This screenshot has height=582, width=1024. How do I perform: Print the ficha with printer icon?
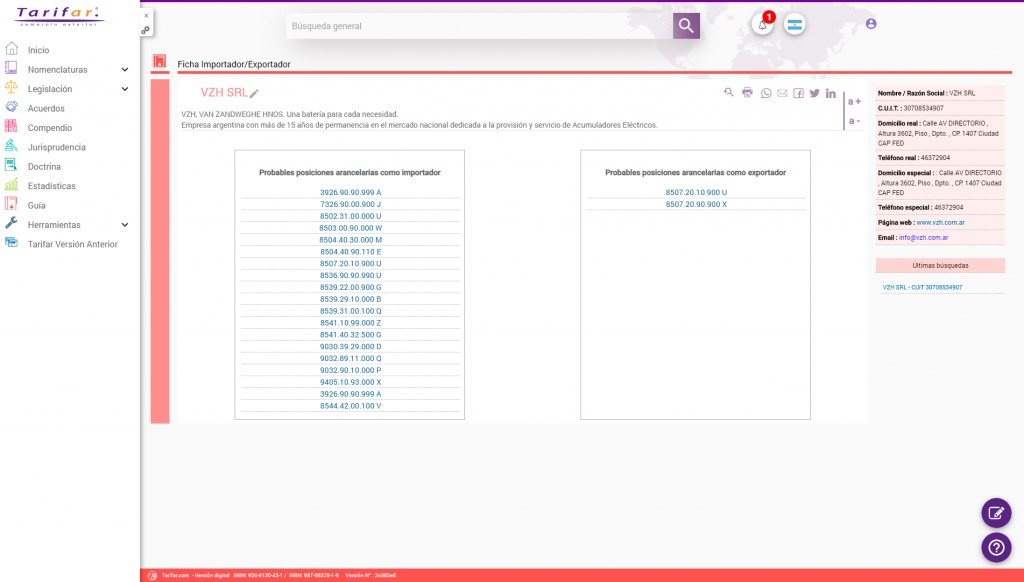tap(747, 93)
